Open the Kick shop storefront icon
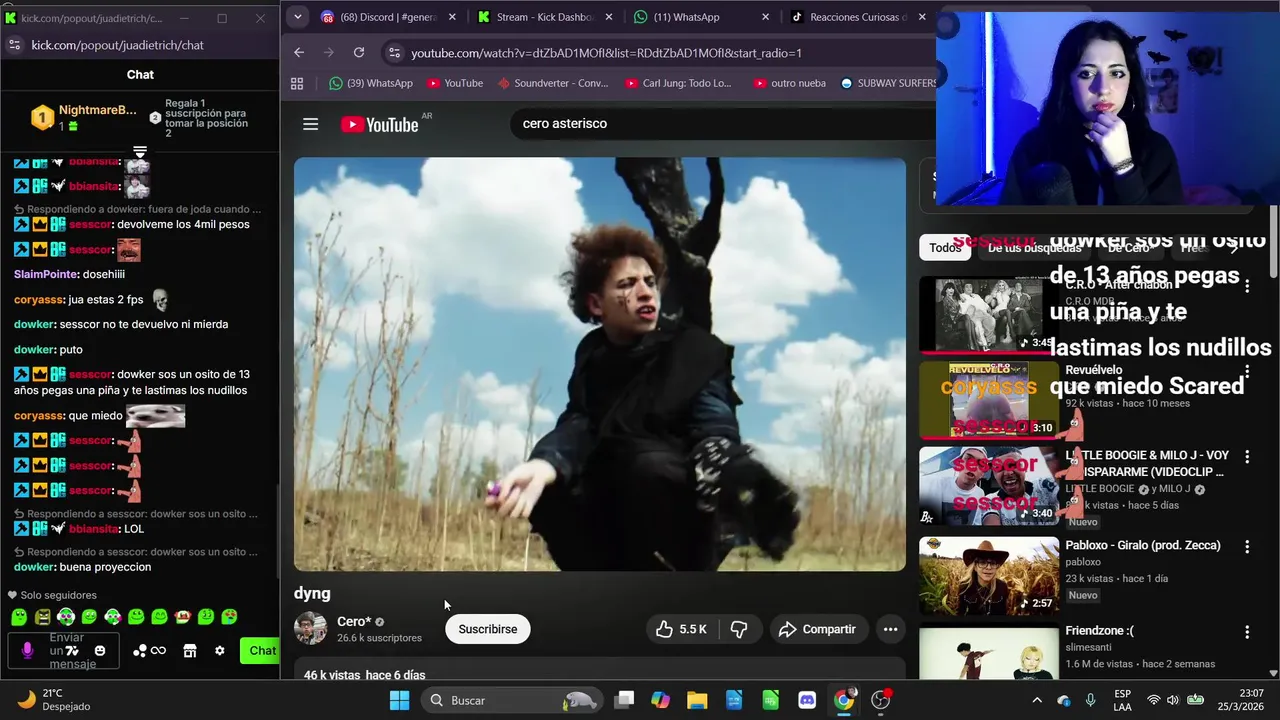The height and width of the screenshot is (720, 1280). 190,651
